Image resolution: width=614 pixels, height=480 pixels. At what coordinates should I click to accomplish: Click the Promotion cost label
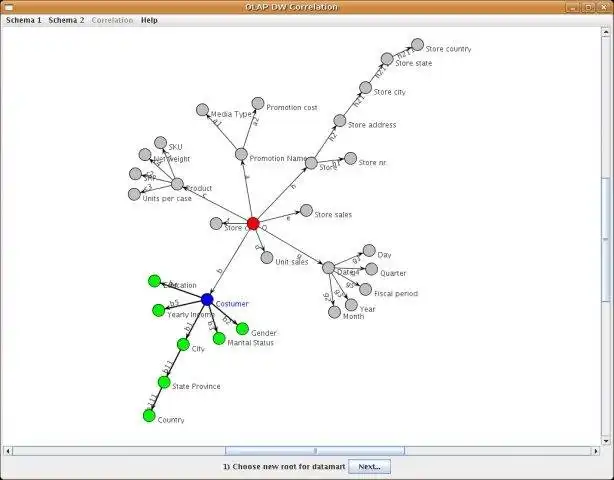[292, 107]
